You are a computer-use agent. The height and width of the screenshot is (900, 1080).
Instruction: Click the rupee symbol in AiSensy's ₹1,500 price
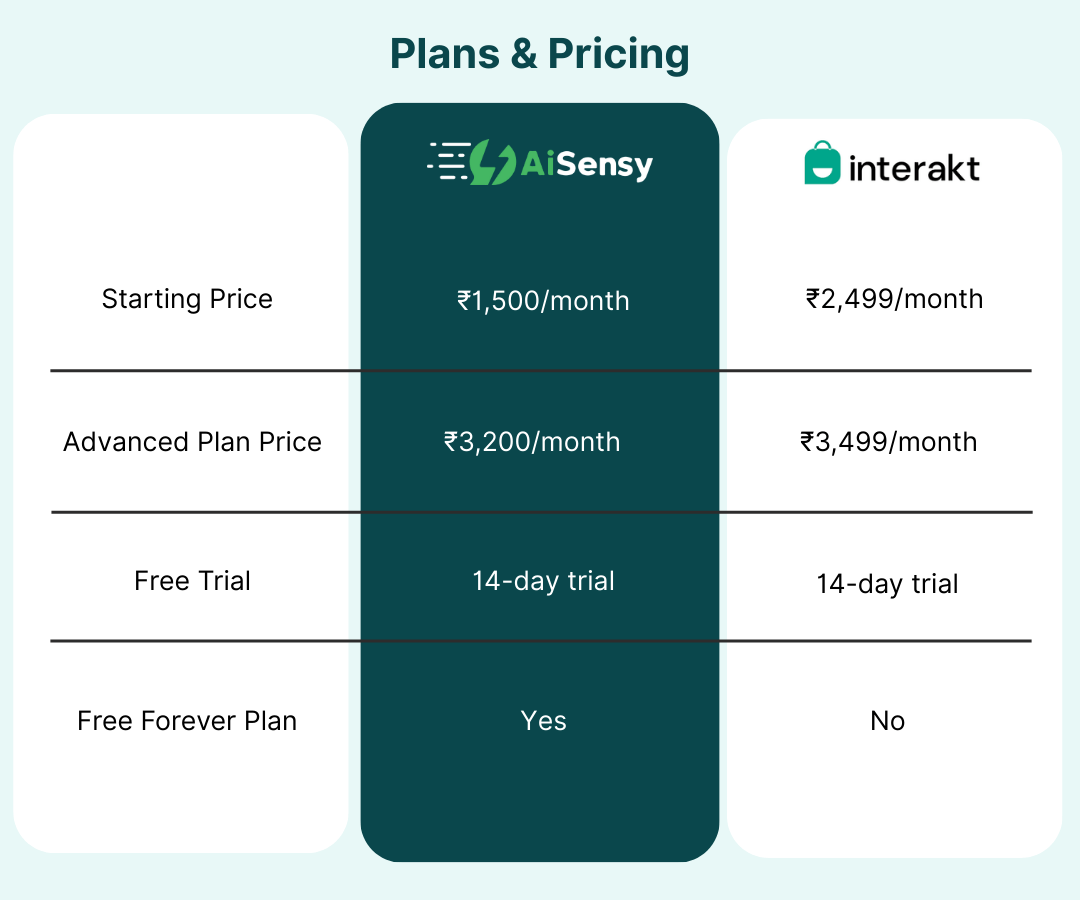click(463, 300)
